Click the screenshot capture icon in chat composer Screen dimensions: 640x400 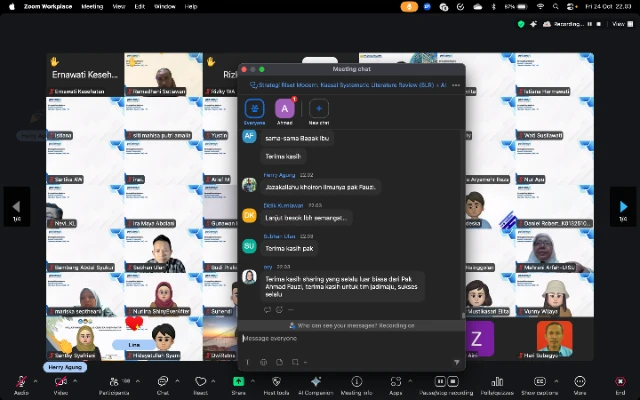point(296,362)
